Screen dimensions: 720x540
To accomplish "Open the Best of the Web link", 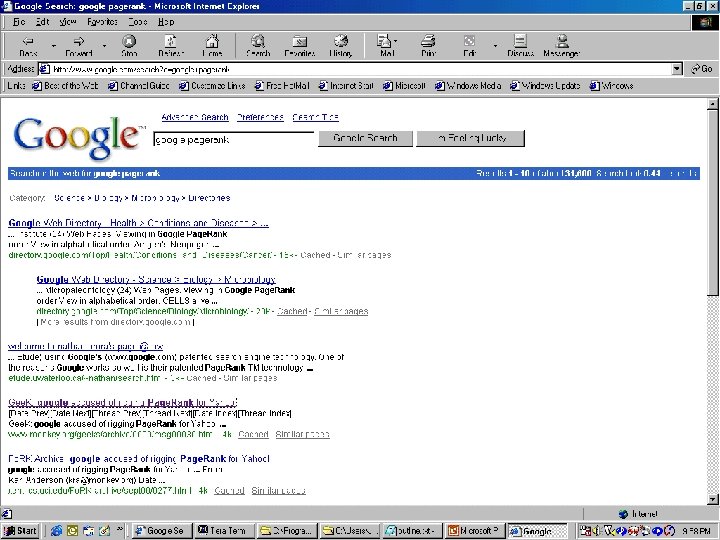I will pos(65,86).
